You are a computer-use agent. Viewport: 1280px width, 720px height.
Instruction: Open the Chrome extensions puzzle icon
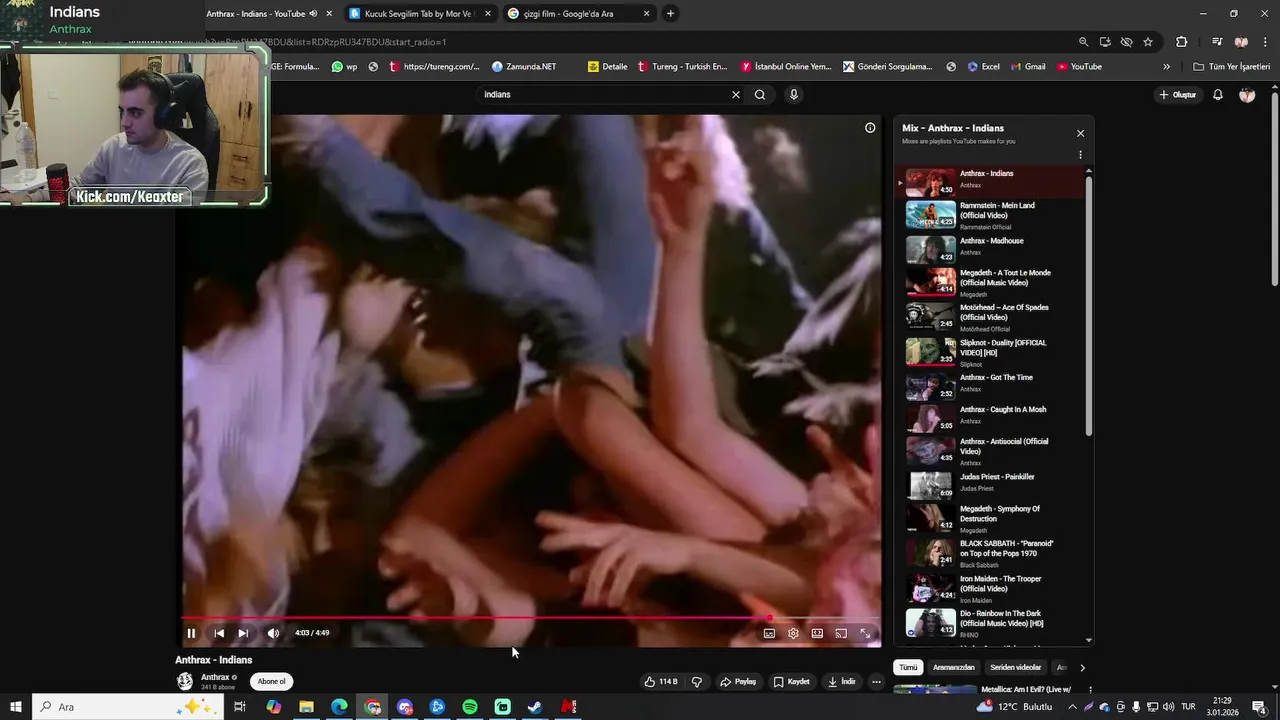1181,42
